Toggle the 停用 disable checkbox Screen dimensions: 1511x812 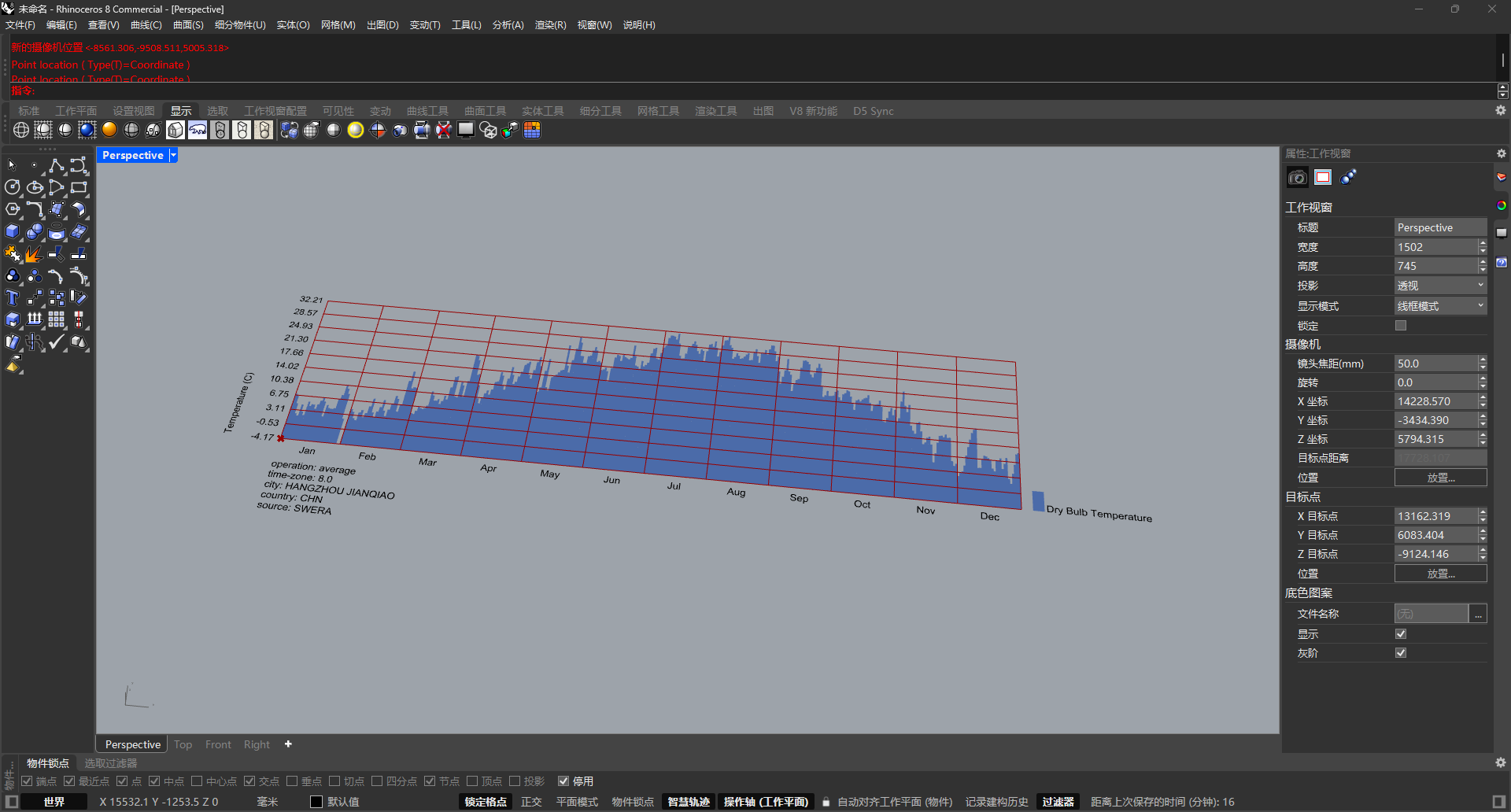[563, 781]
